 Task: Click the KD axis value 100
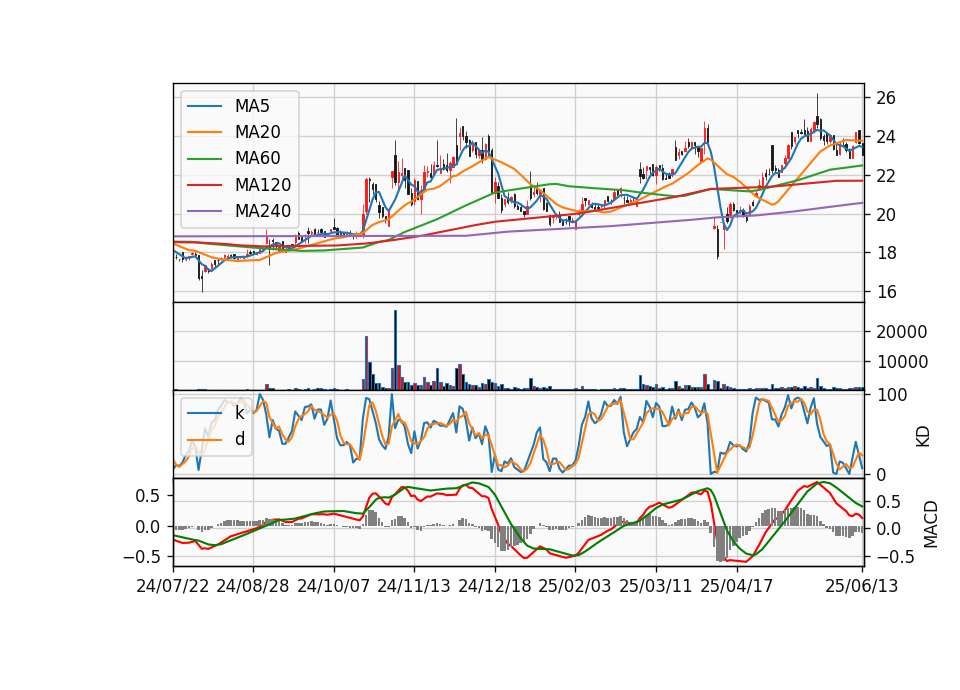(891, 395)
